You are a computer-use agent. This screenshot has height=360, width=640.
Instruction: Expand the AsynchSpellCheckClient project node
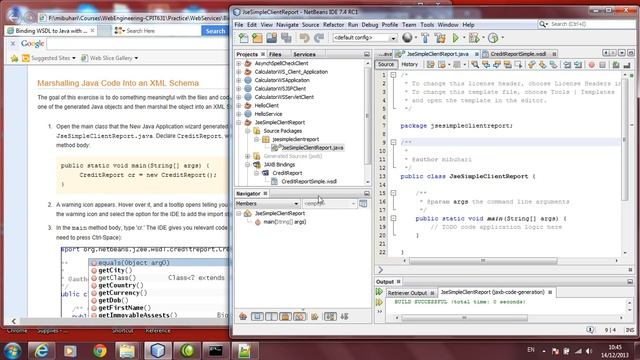click(x=239, y=64)
